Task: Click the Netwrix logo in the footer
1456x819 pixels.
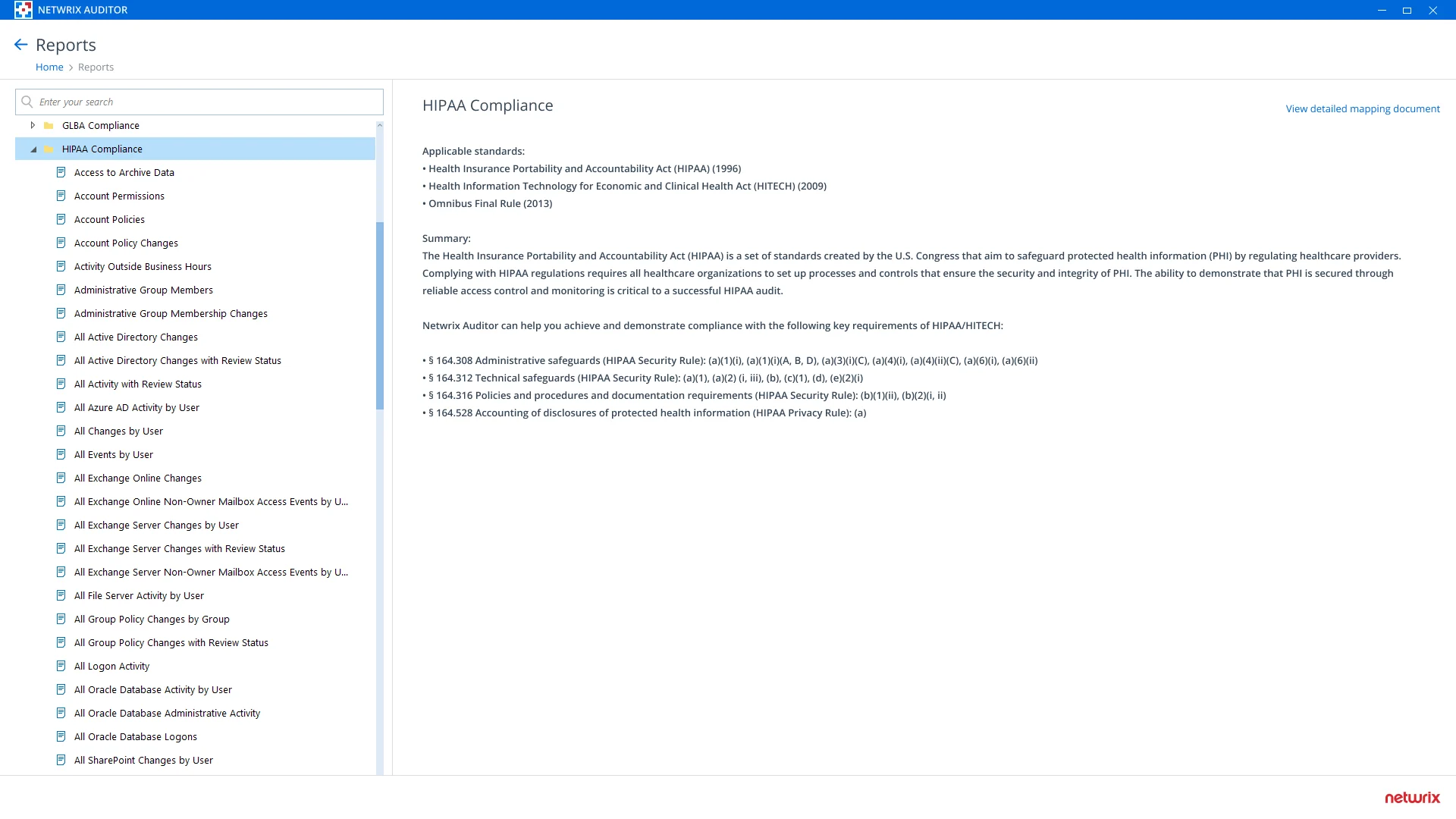Action: pos(1412,797)
